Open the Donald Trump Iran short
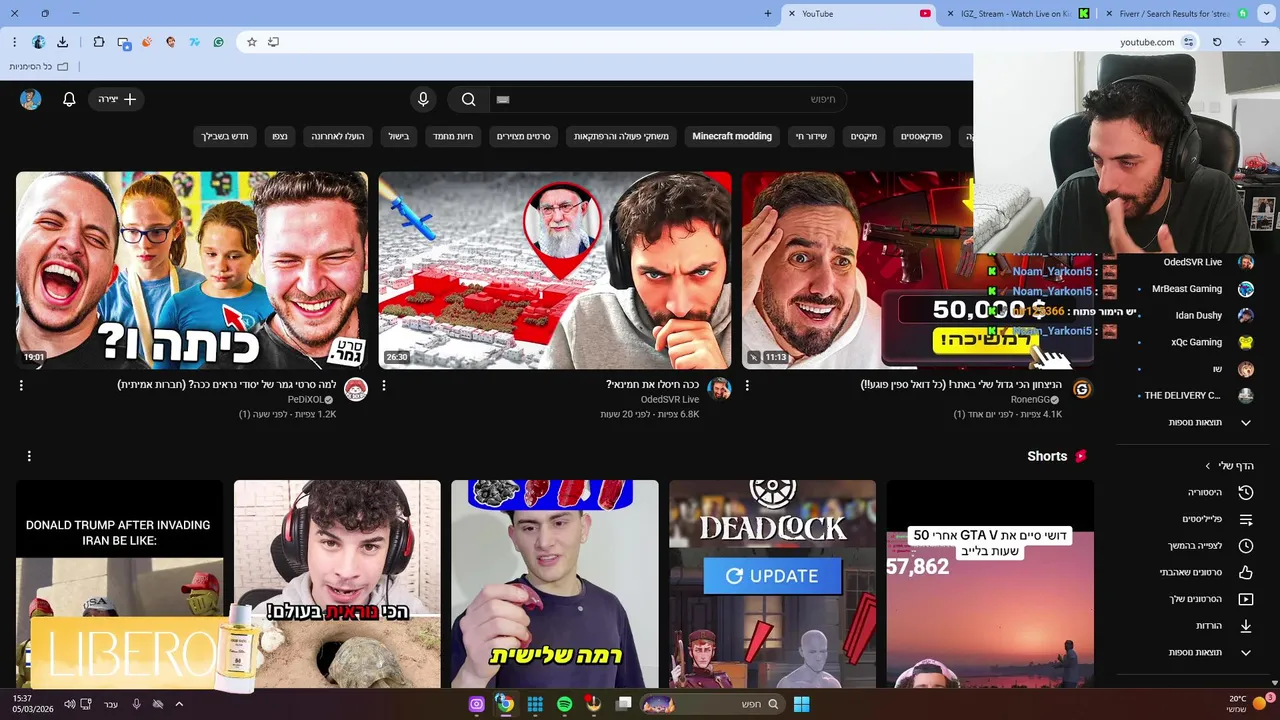The width and height of the screenshot is (1280, 720). click(119, 584)
